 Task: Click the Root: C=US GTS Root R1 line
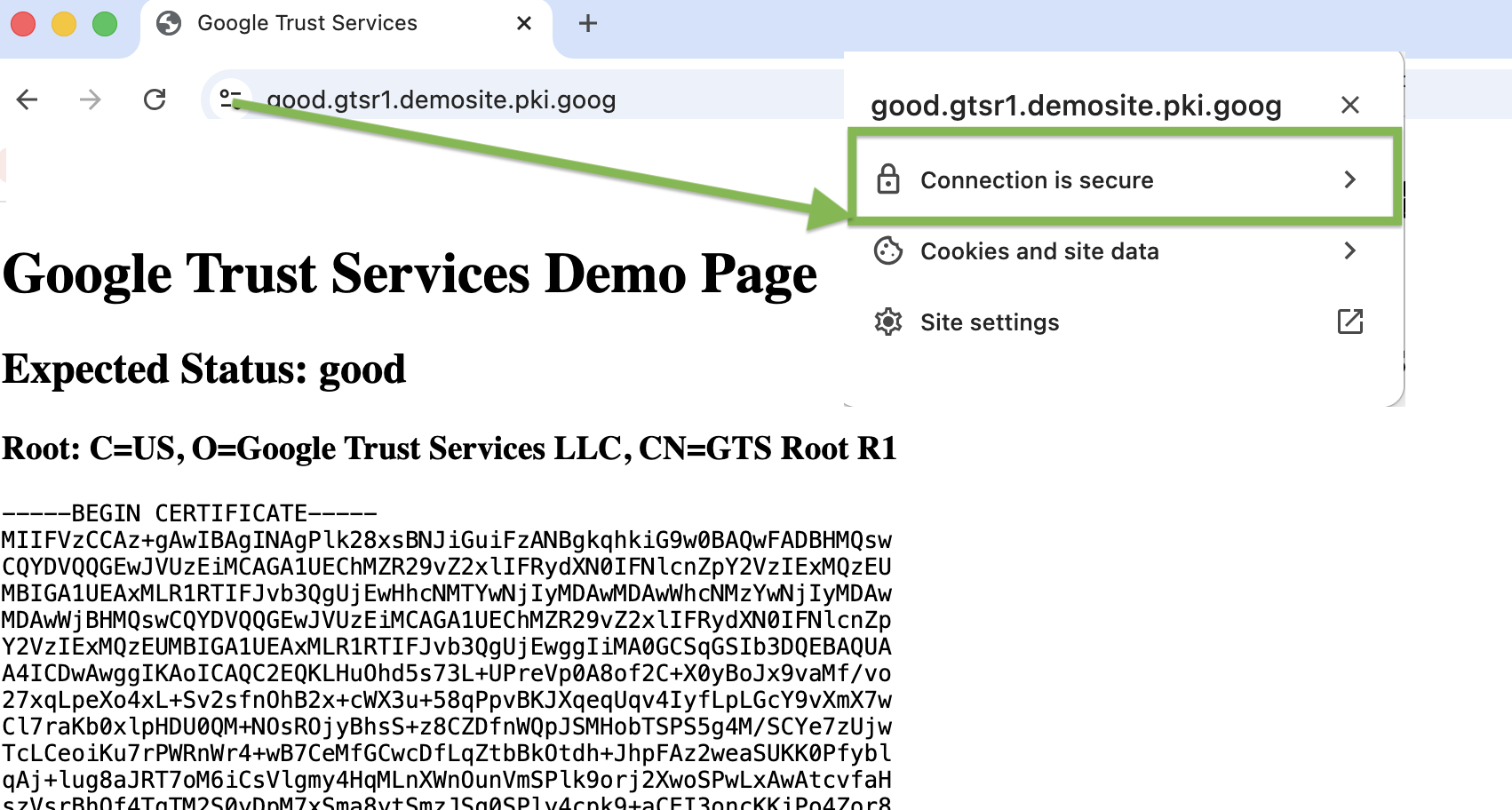tap(450, 449)
